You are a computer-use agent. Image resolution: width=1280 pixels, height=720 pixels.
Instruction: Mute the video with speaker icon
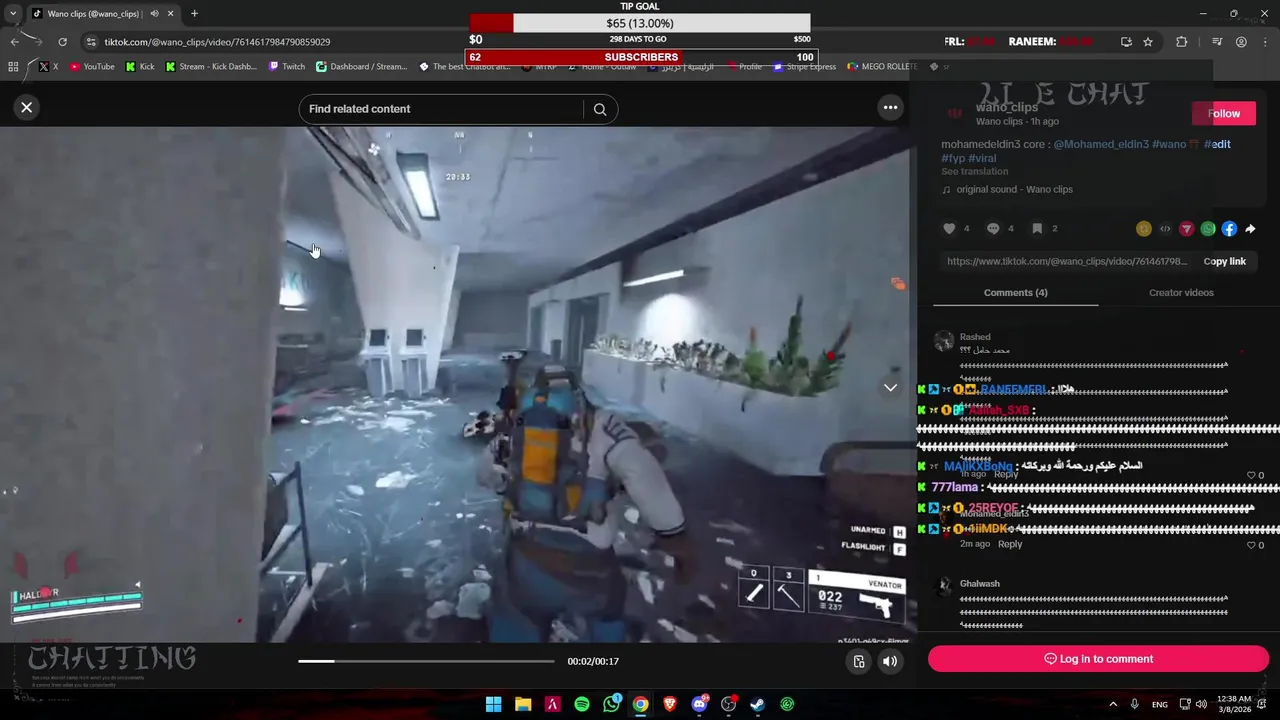click(x=889, y=661)
